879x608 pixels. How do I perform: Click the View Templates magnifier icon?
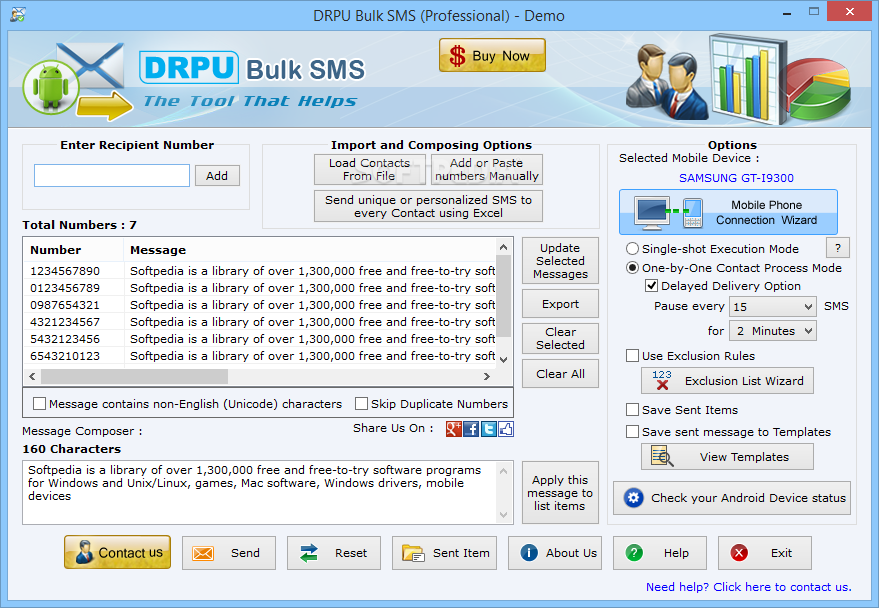pos(661,457)
